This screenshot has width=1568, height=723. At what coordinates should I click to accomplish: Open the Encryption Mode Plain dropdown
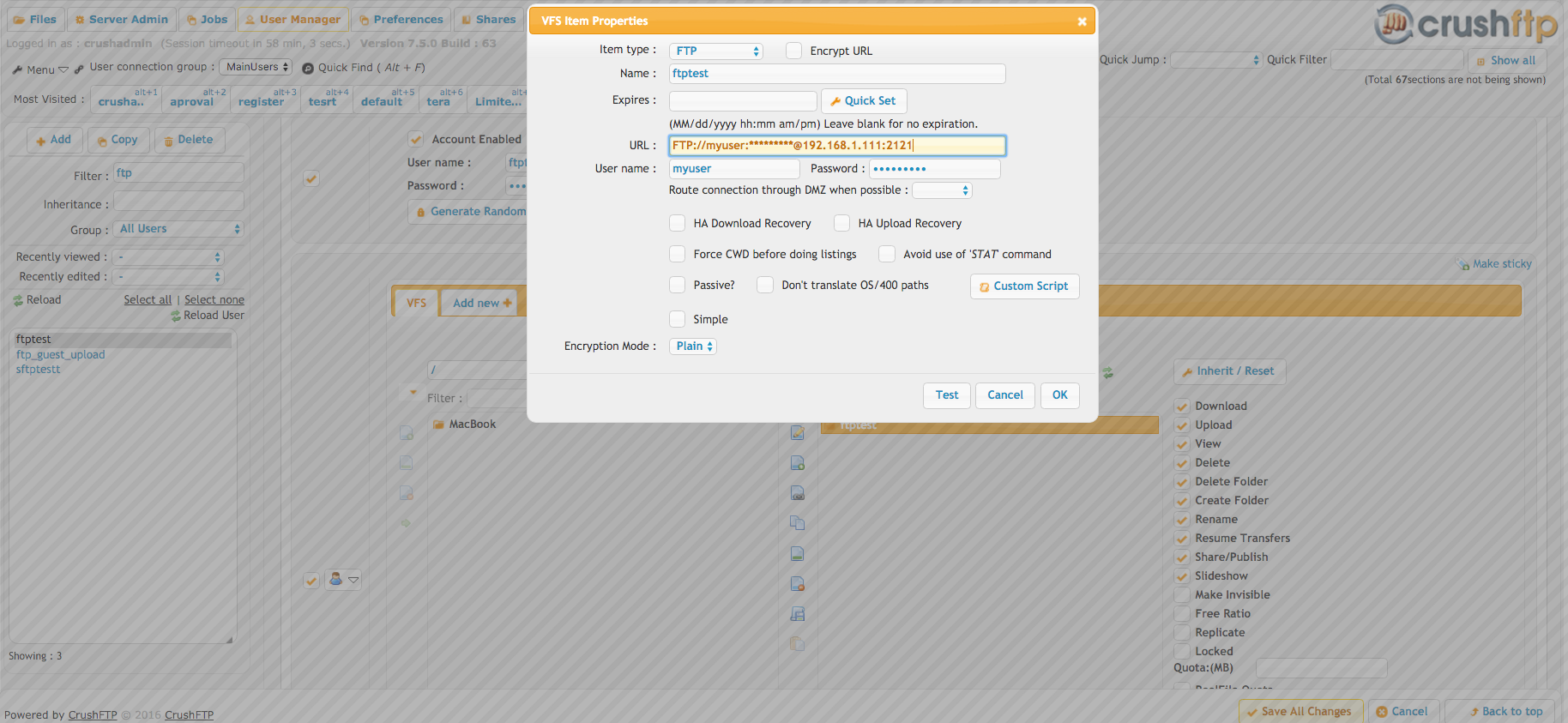[x=693, y=346]
